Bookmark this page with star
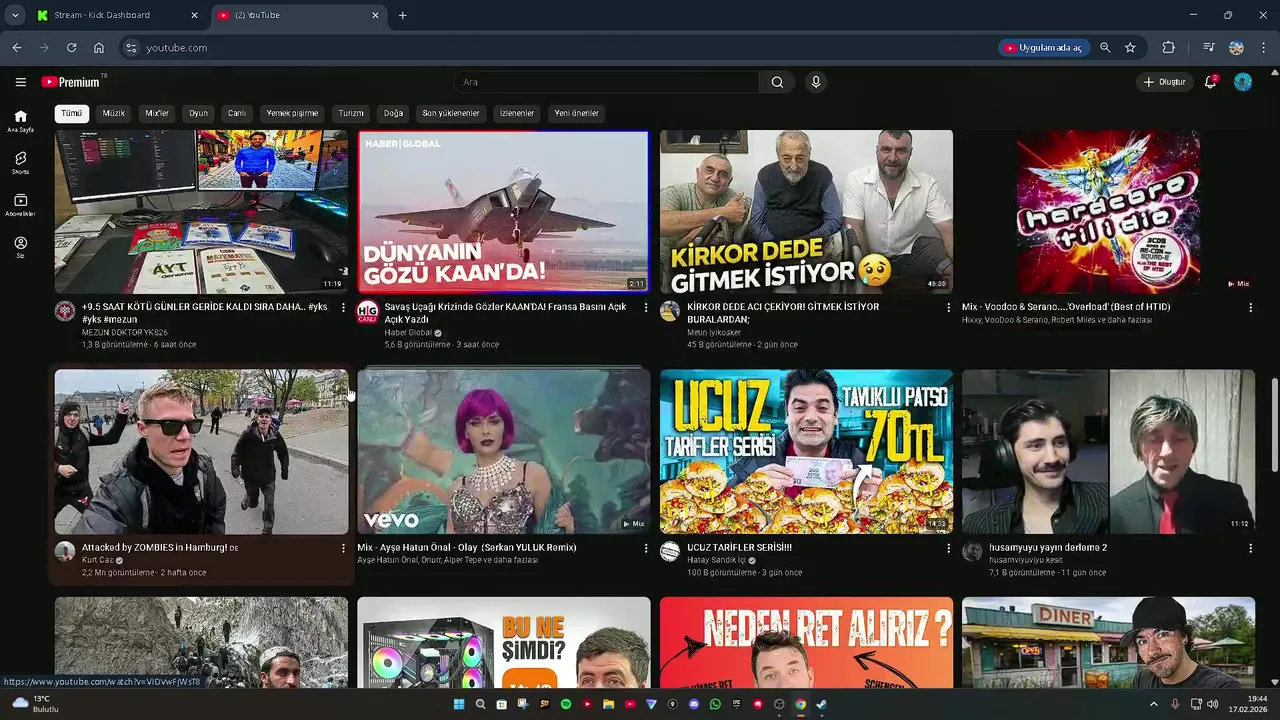1280x720 pixels. [1130, 47]
